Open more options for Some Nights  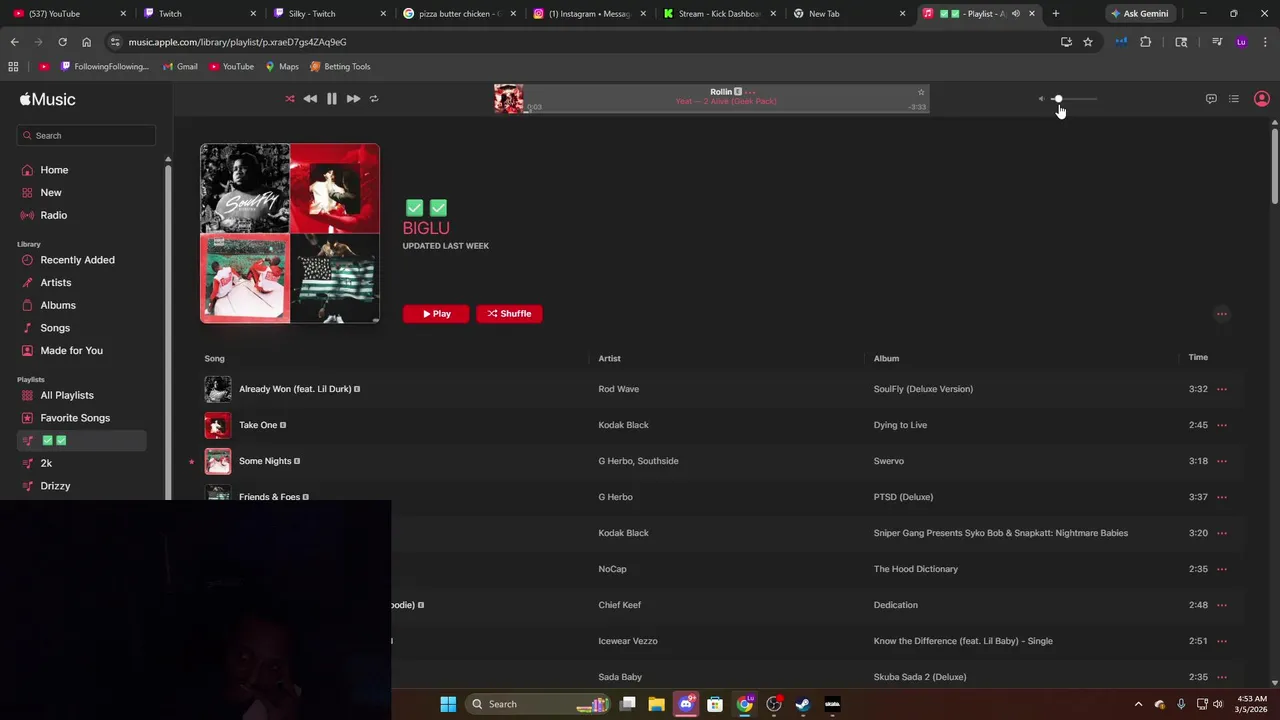tap(1222, 461)
